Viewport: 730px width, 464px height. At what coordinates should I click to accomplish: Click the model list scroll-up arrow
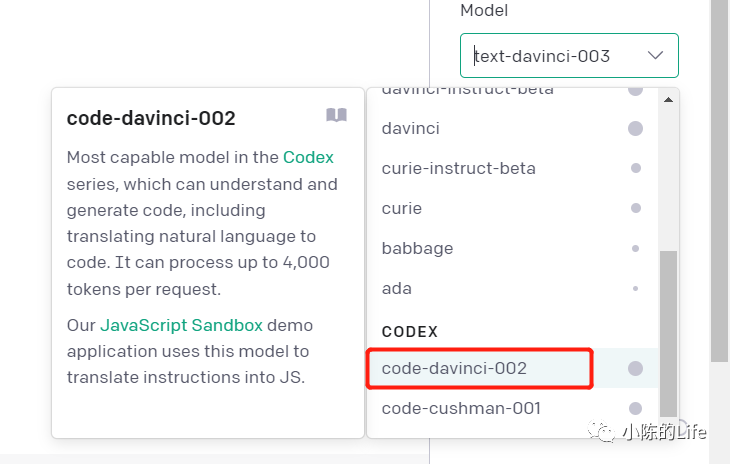(x=668, y=100)
